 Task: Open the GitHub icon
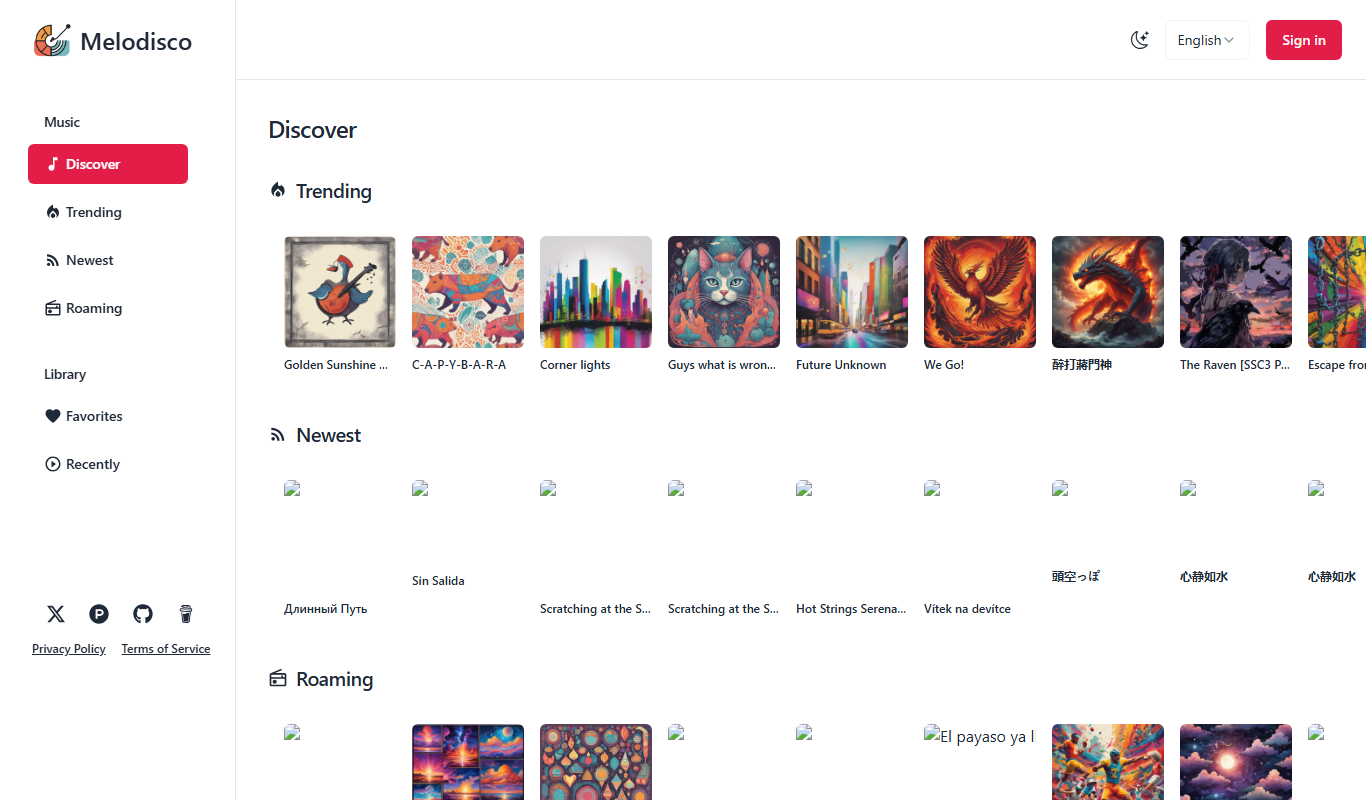click(143, 614)
